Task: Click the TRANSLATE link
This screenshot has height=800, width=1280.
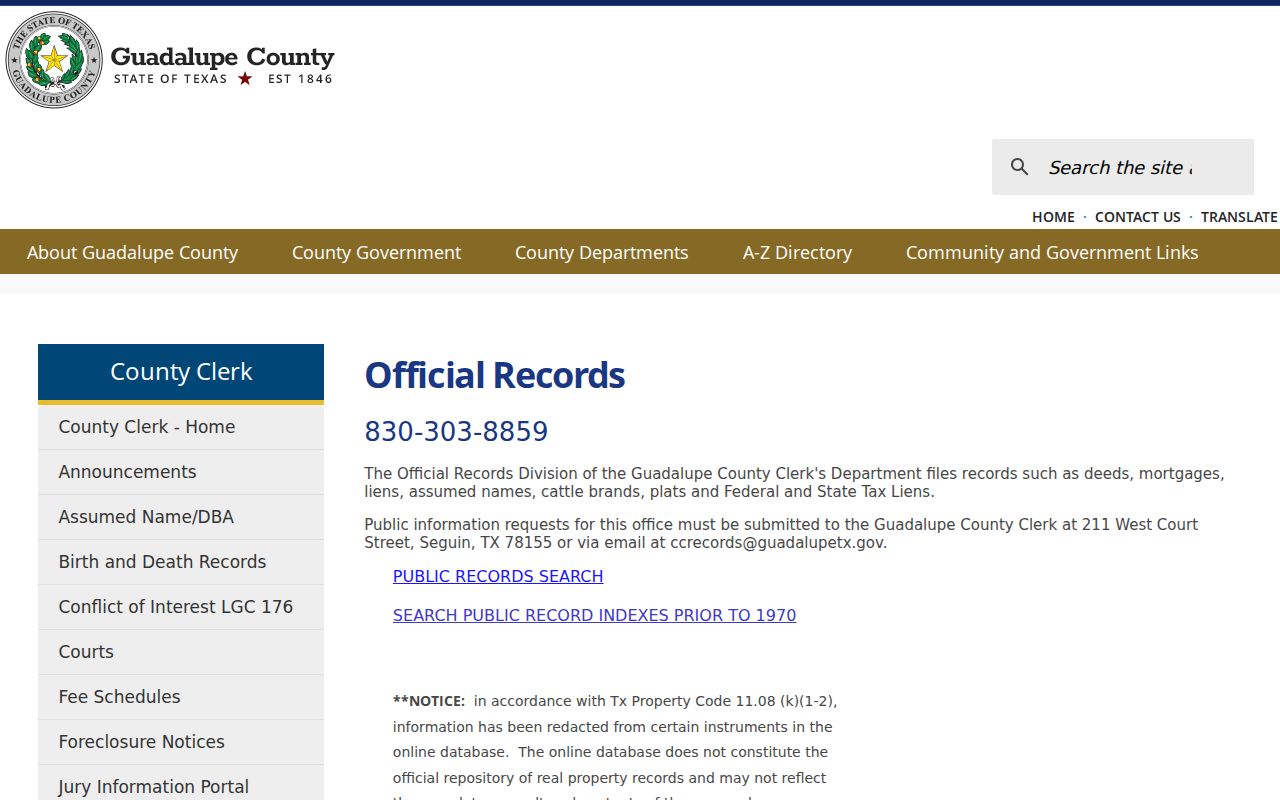Action: [1238, 217]
